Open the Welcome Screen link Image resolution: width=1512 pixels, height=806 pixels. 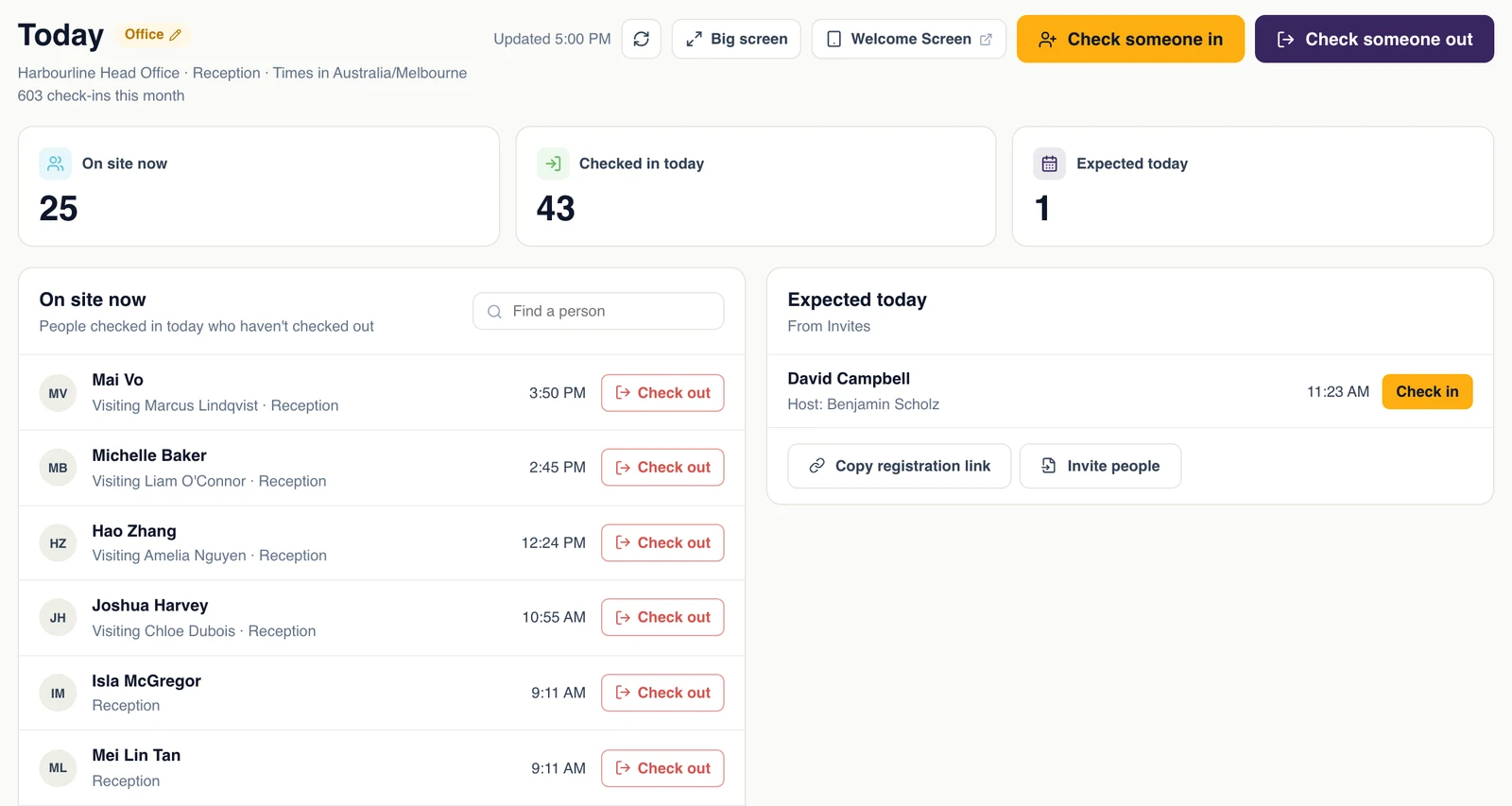pos(908,39)
